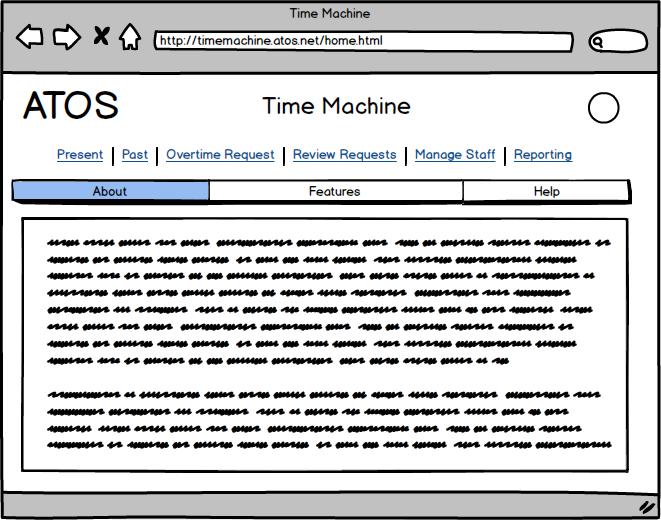Open the Past link
Viewport: 661px width, 520px height.
click(135, 155)
